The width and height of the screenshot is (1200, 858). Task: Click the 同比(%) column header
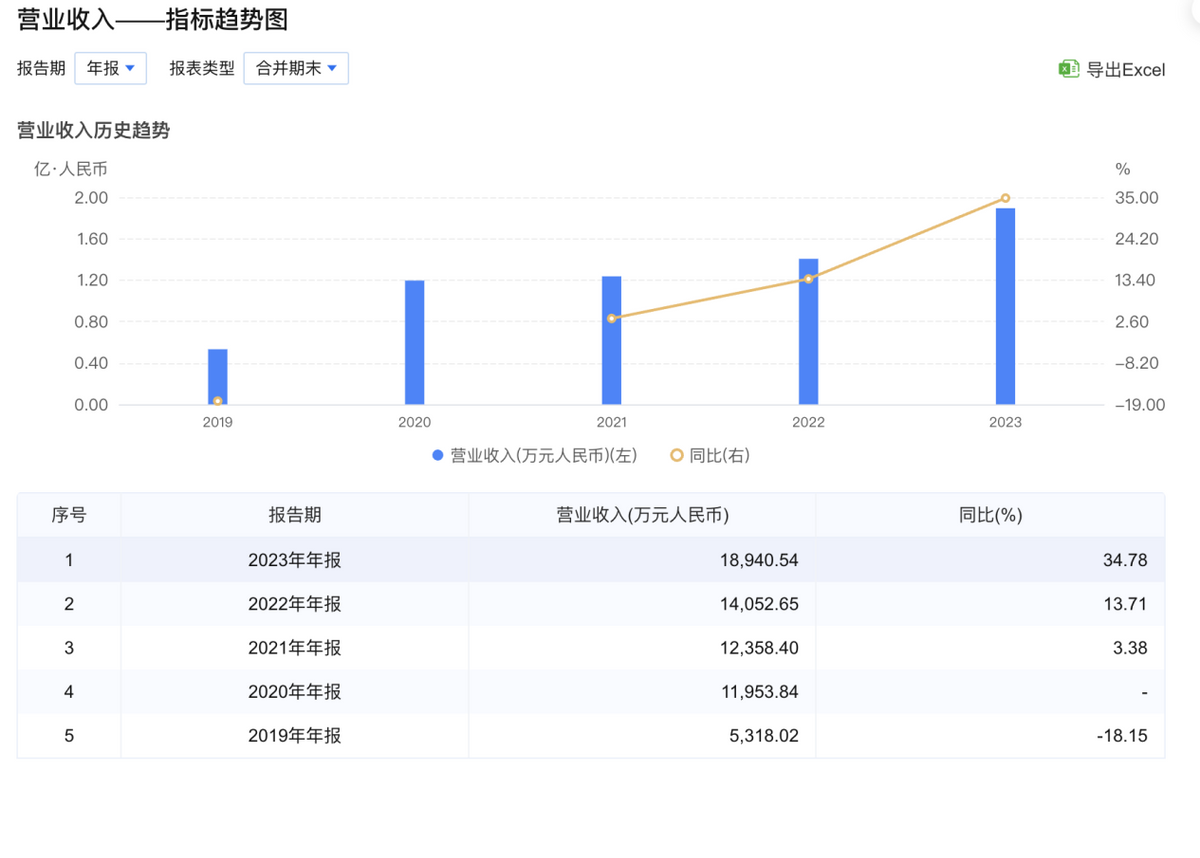coord(990,515)
